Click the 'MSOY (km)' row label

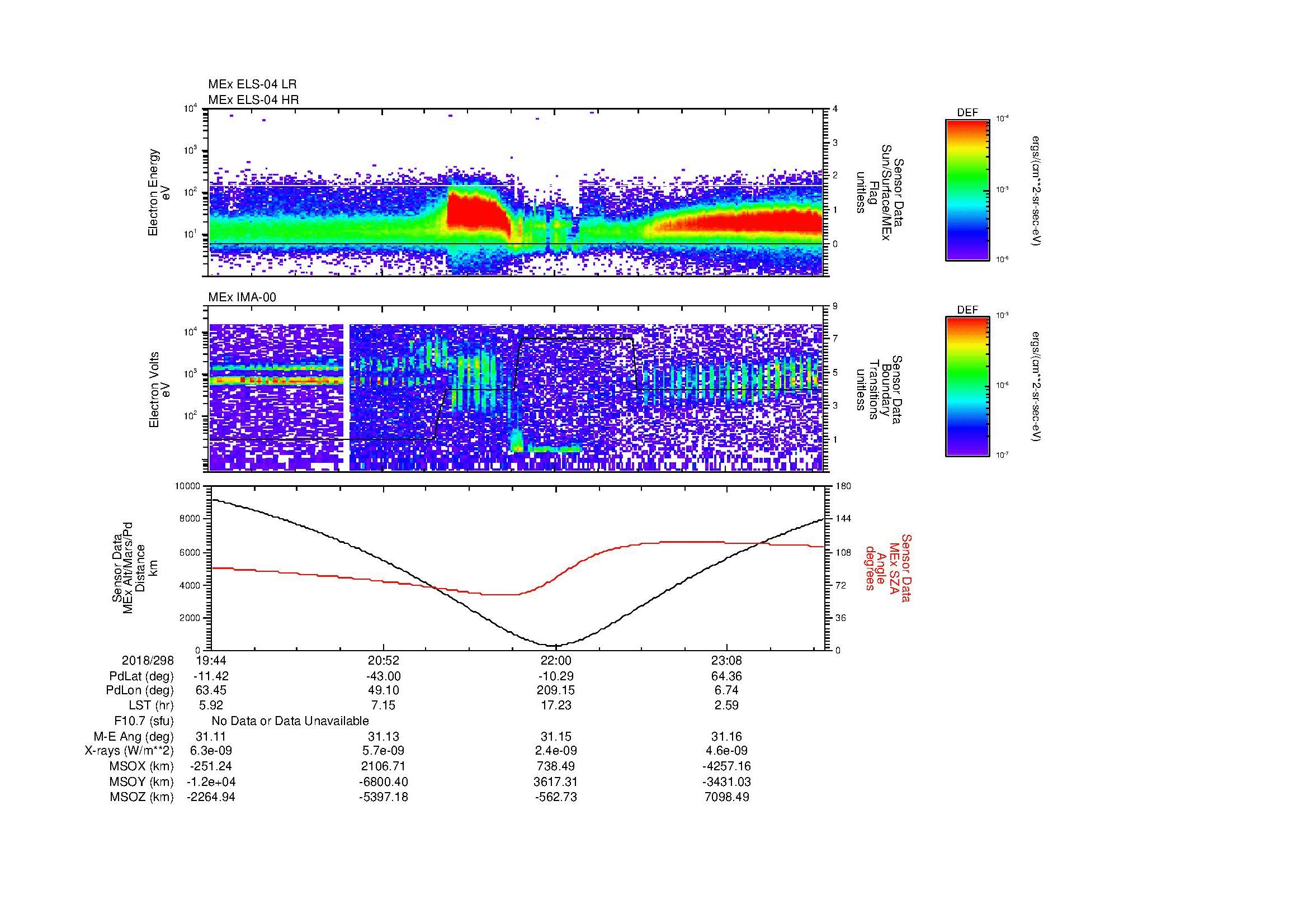142,781
